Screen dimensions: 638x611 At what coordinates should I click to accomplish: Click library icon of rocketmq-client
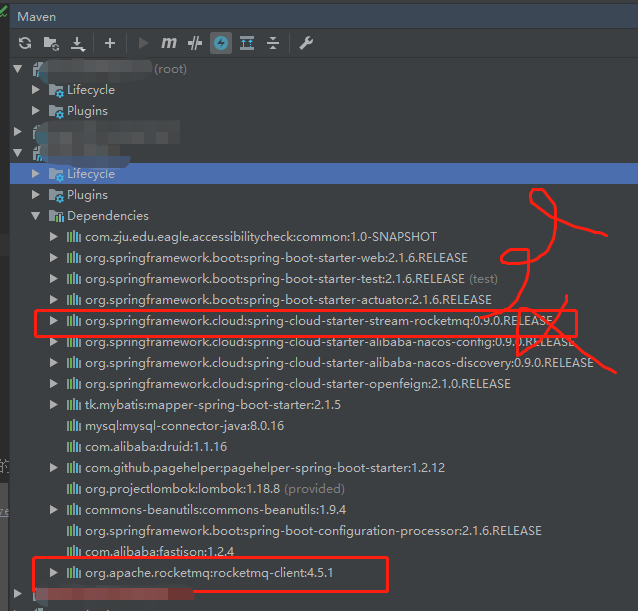(x=74, y=573)
